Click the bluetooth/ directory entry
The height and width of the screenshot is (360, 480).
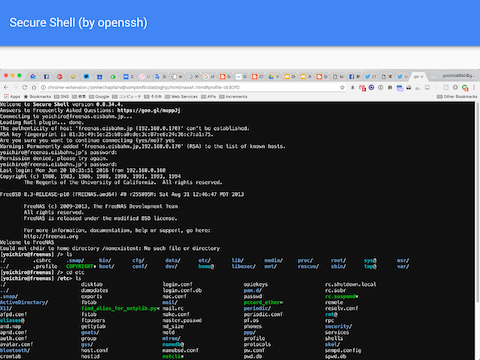pos(15,350)
